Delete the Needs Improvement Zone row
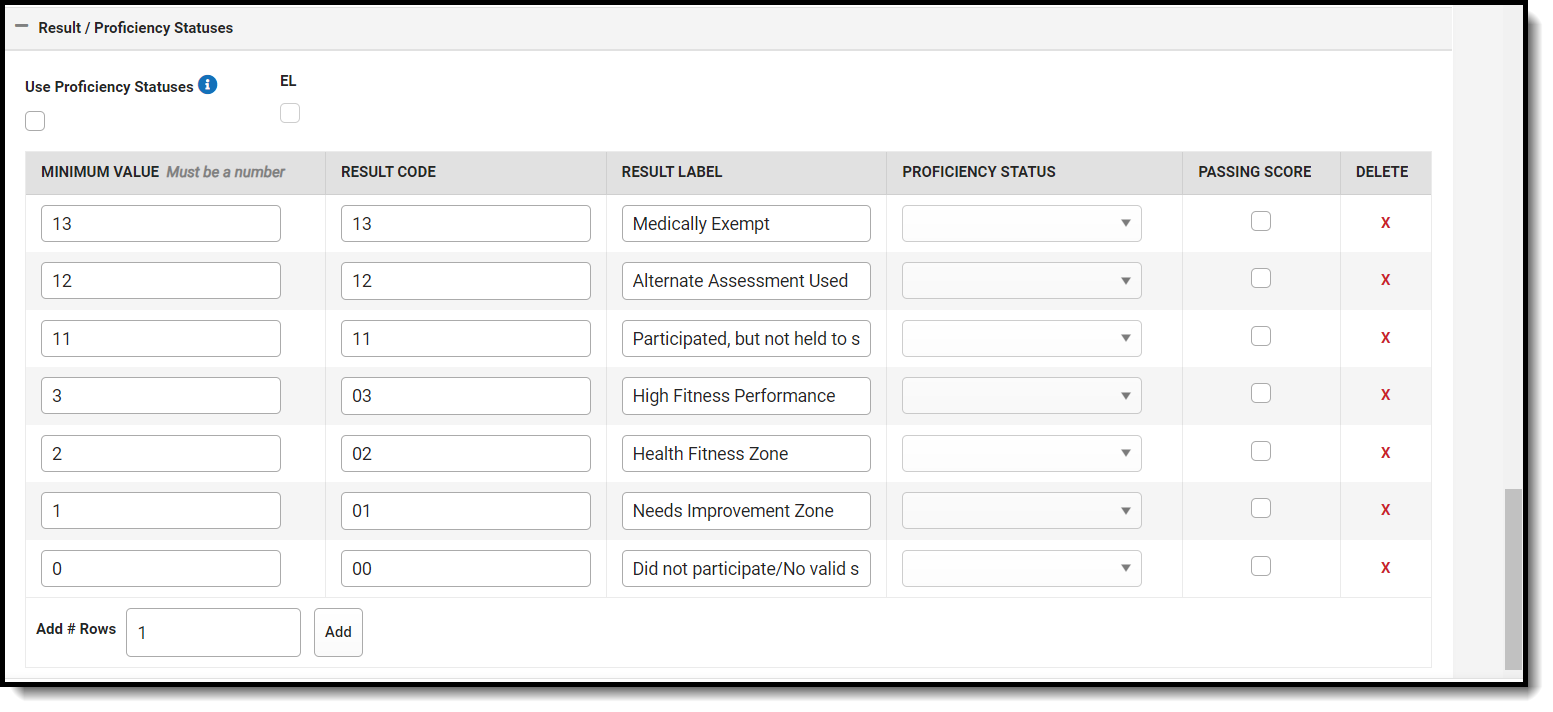This screenshot has height=712, width=1553. (1385, 510)
